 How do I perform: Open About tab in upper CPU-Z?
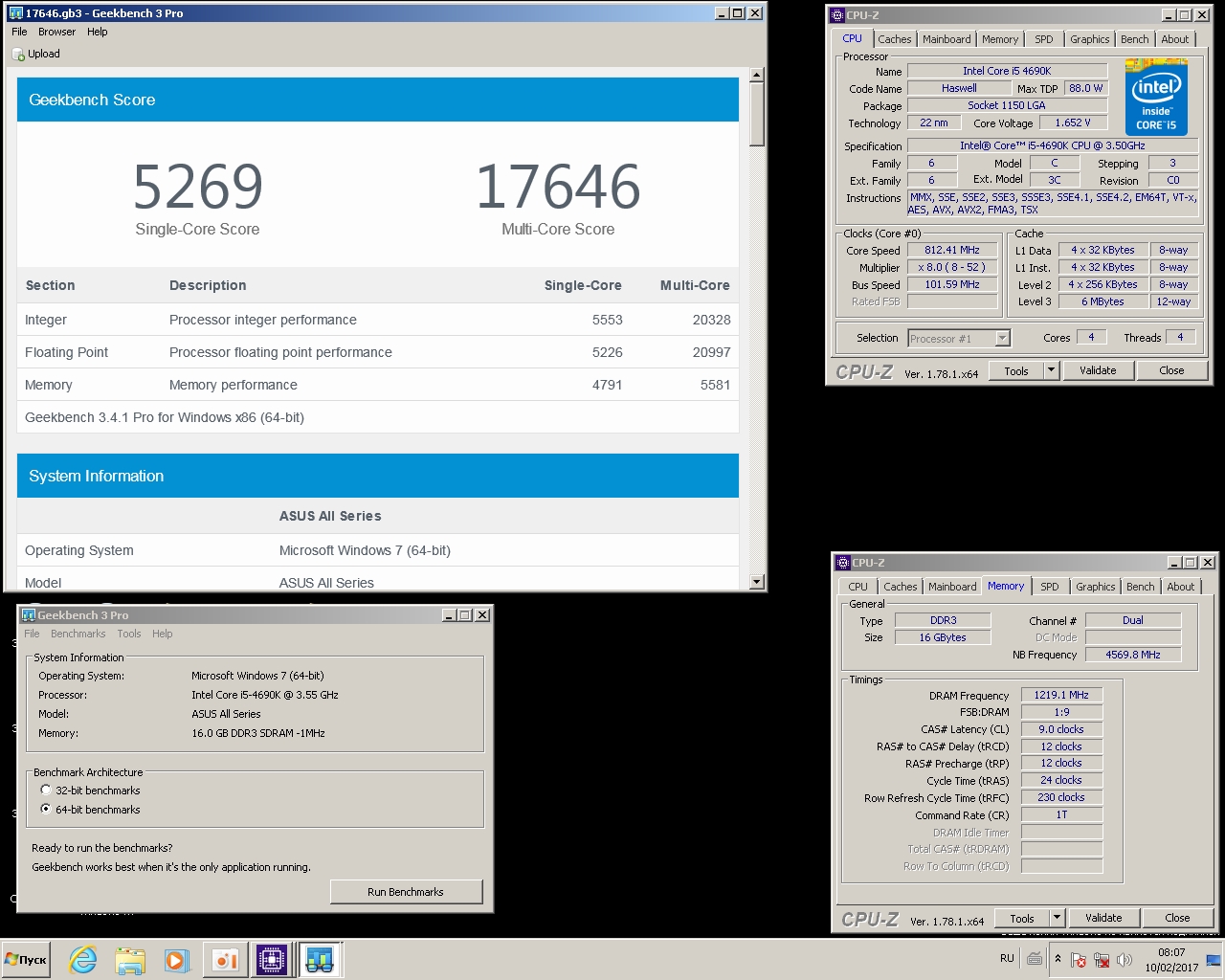click(1175, 39)
